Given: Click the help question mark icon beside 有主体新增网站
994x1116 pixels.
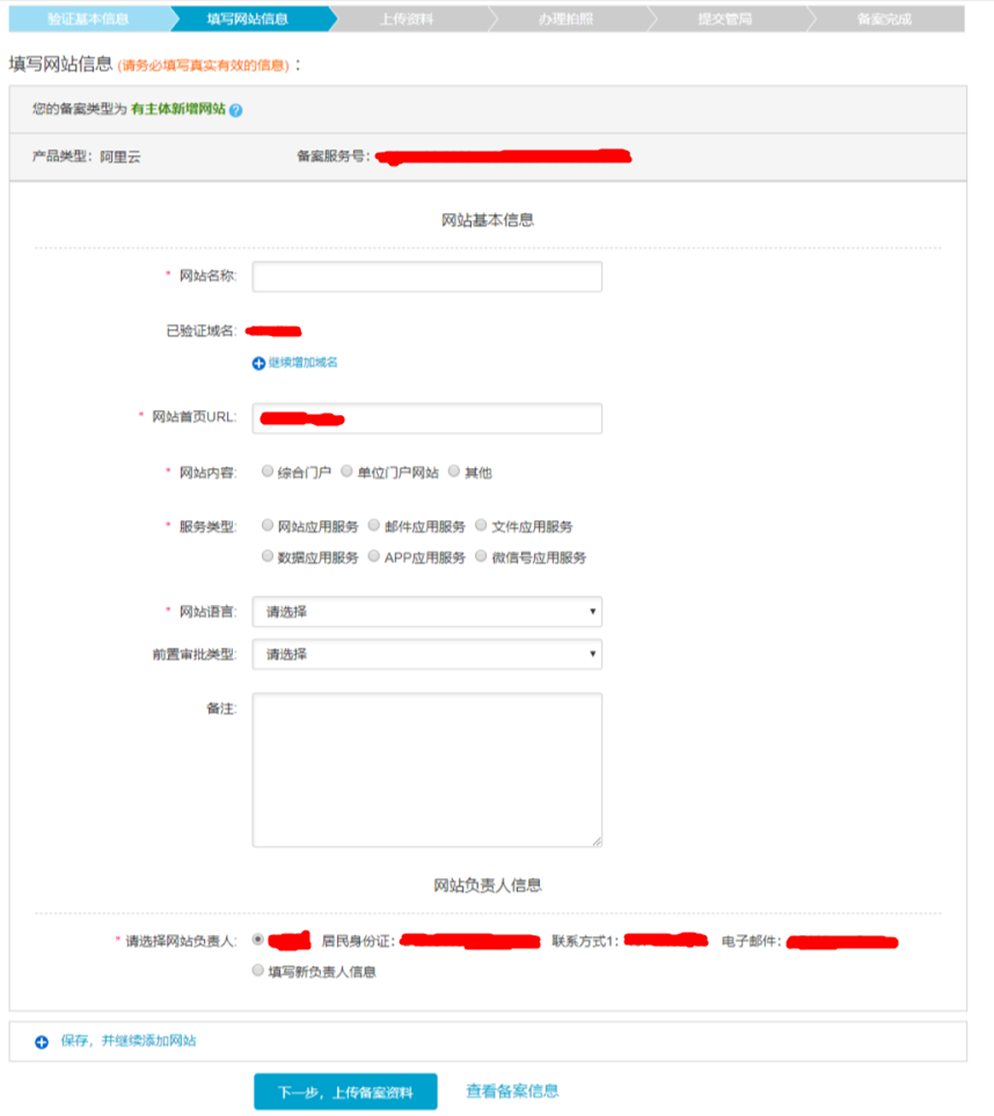Looking at the screenshot, I should (236, 110).
